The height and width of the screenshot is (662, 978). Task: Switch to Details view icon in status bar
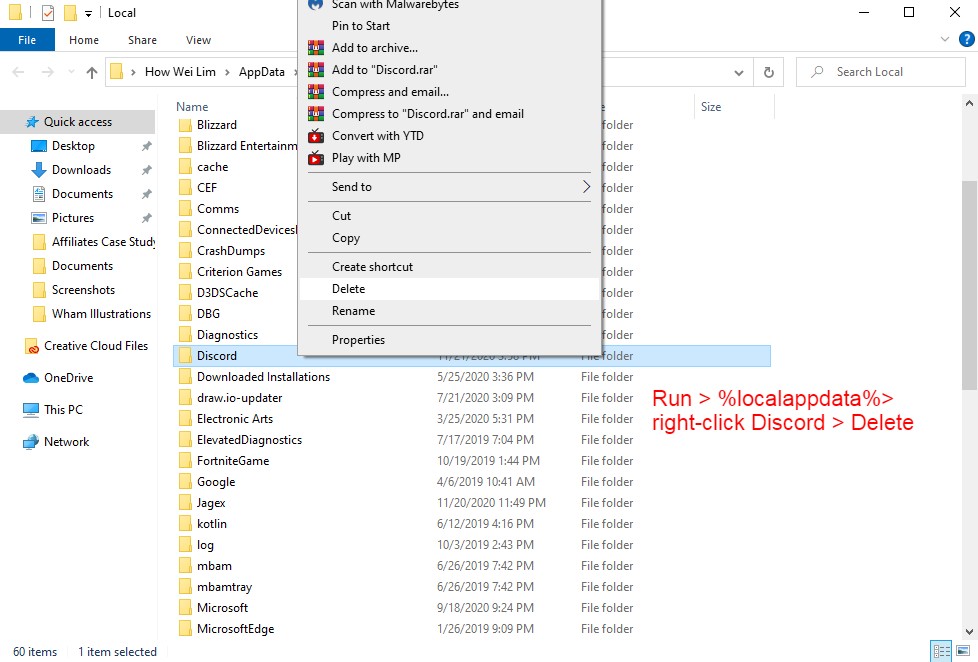pyautogui.click(x=941, y=651)
